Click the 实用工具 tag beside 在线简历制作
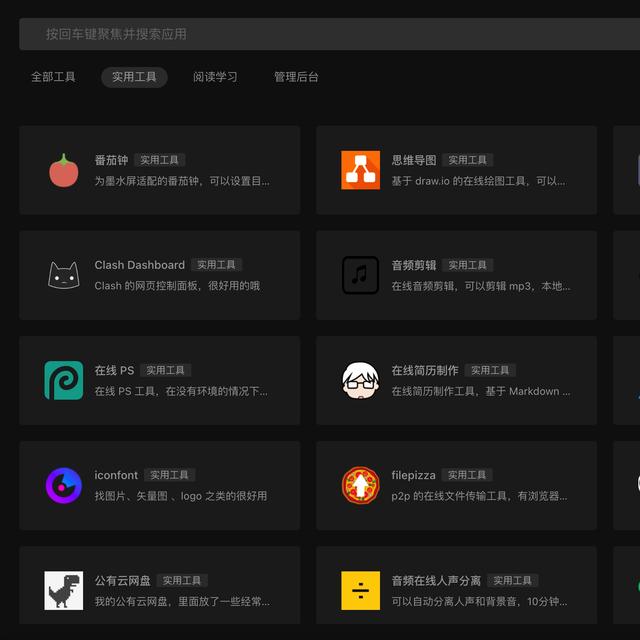 pos(490,370)
